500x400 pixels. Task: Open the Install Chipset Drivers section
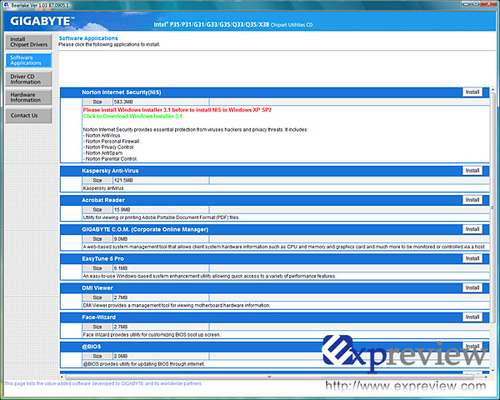(x=29, y=42)
